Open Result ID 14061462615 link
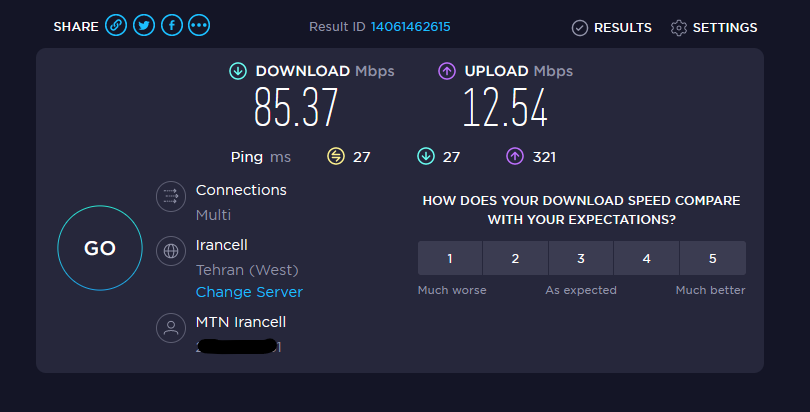810x412 pixels. coord(411,27)
